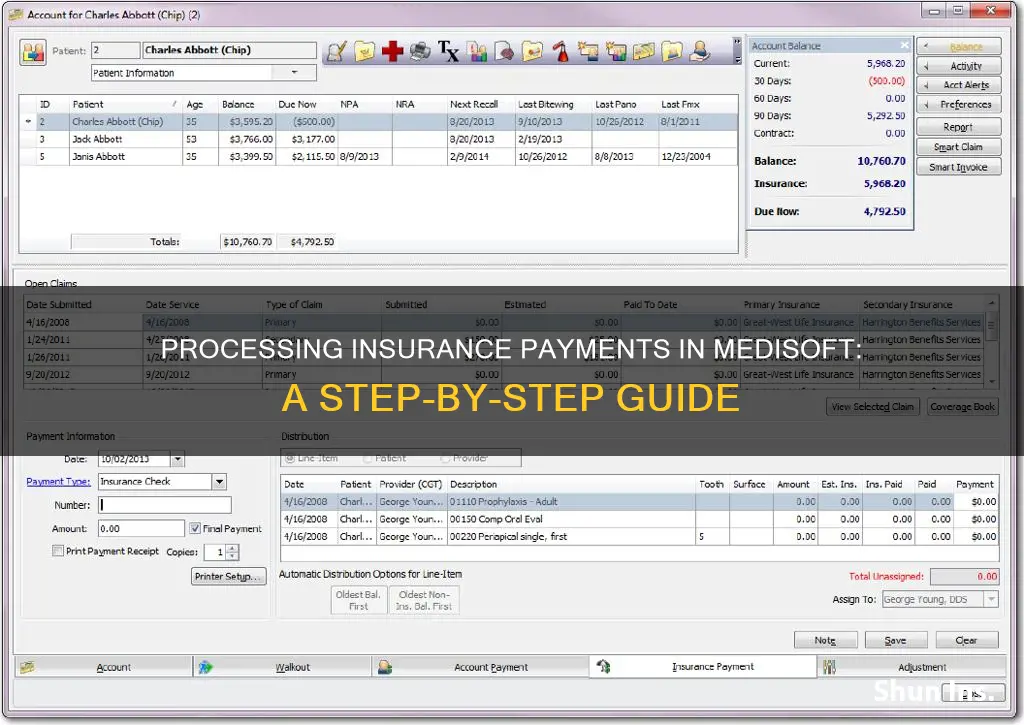Click the Clear button
The width and height of the screenshot is (1024, 725).
[x=967, y=640]
